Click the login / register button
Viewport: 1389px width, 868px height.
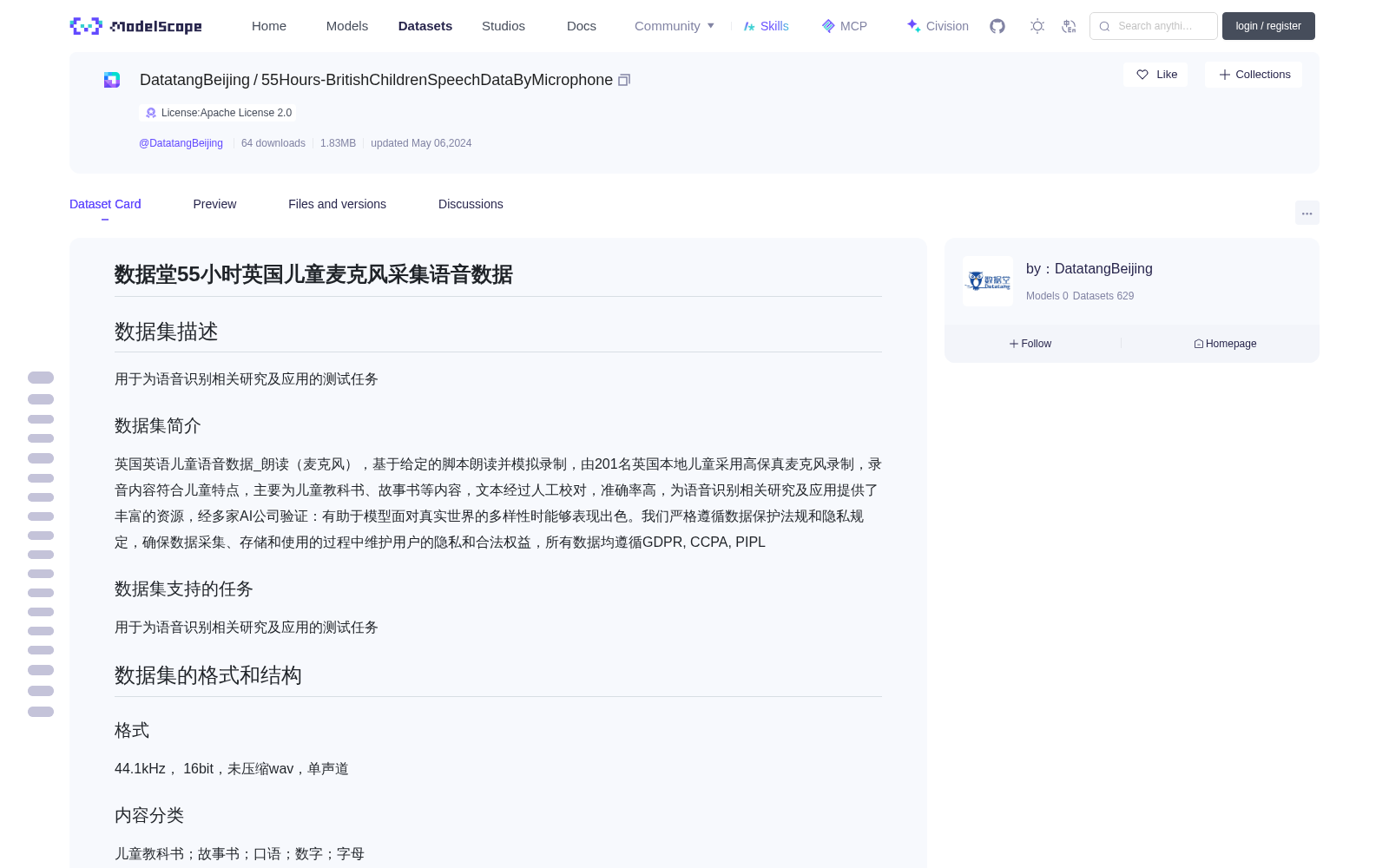pyautogui.click(x=1268, y=26)
